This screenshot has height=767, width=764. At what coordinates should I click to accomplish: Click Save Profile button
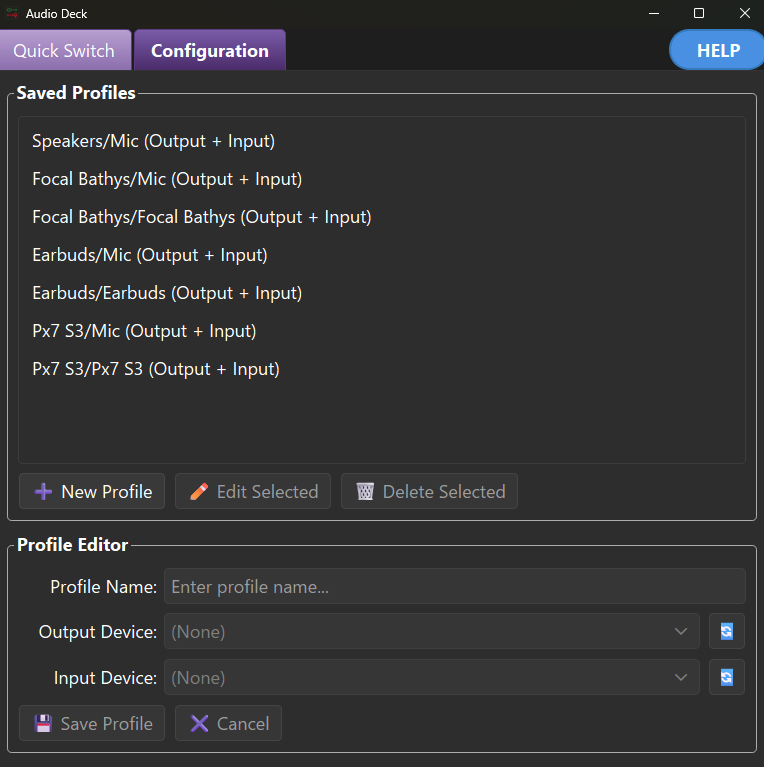(x=92, y=723)
